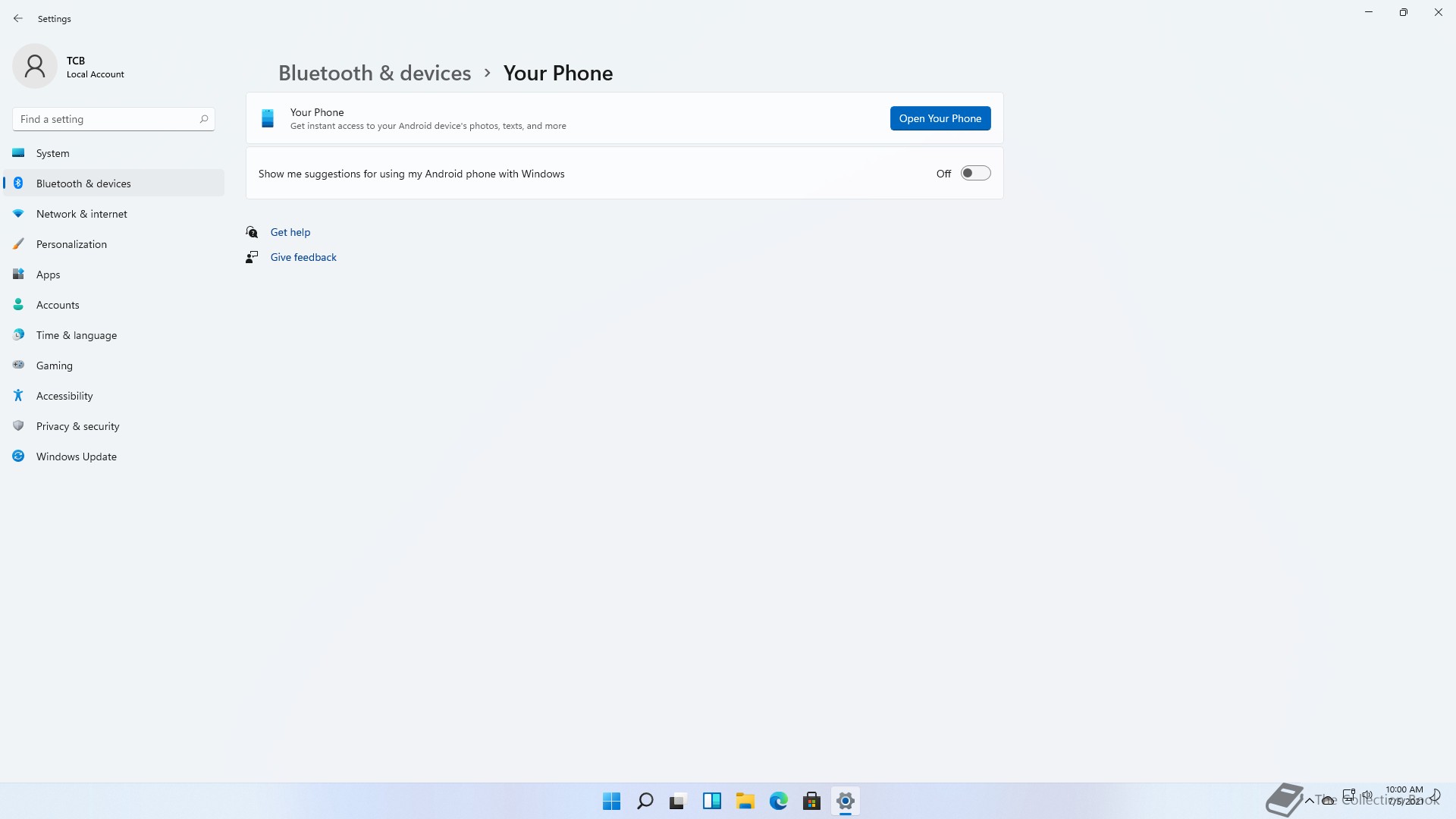The height and width of the screenshot is (819, 1456).
Task: Open Widgets from the taskbar
Action: tap(711, 801)
